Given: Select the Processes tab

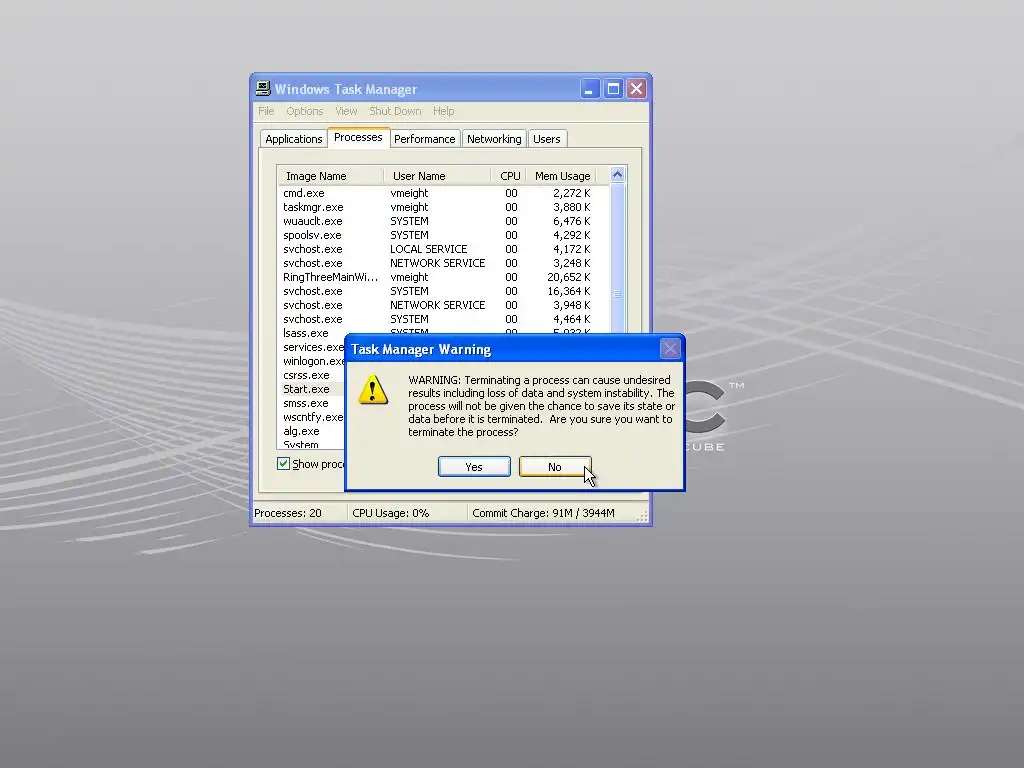Looking at the screenshot, I should [x=358, y=137].
